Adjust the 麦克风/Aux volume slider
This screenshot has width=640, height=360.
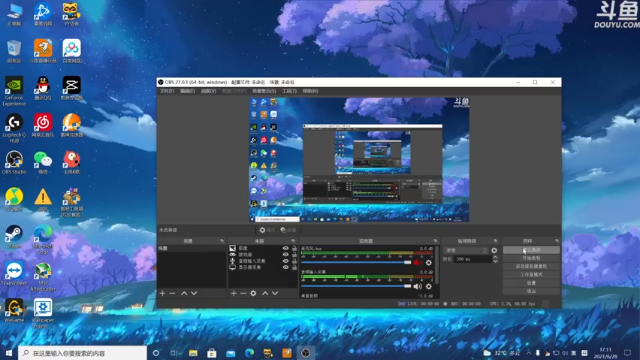356,262
